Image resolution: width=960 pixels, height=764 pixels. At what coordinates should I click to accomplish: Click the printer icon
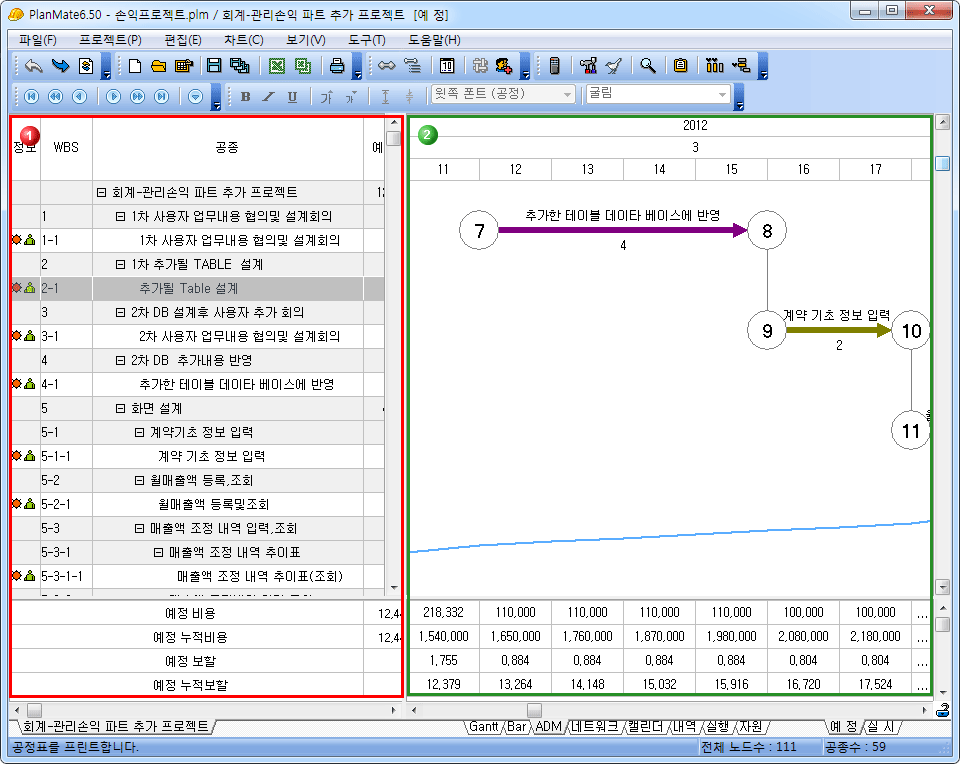point(338,67)
